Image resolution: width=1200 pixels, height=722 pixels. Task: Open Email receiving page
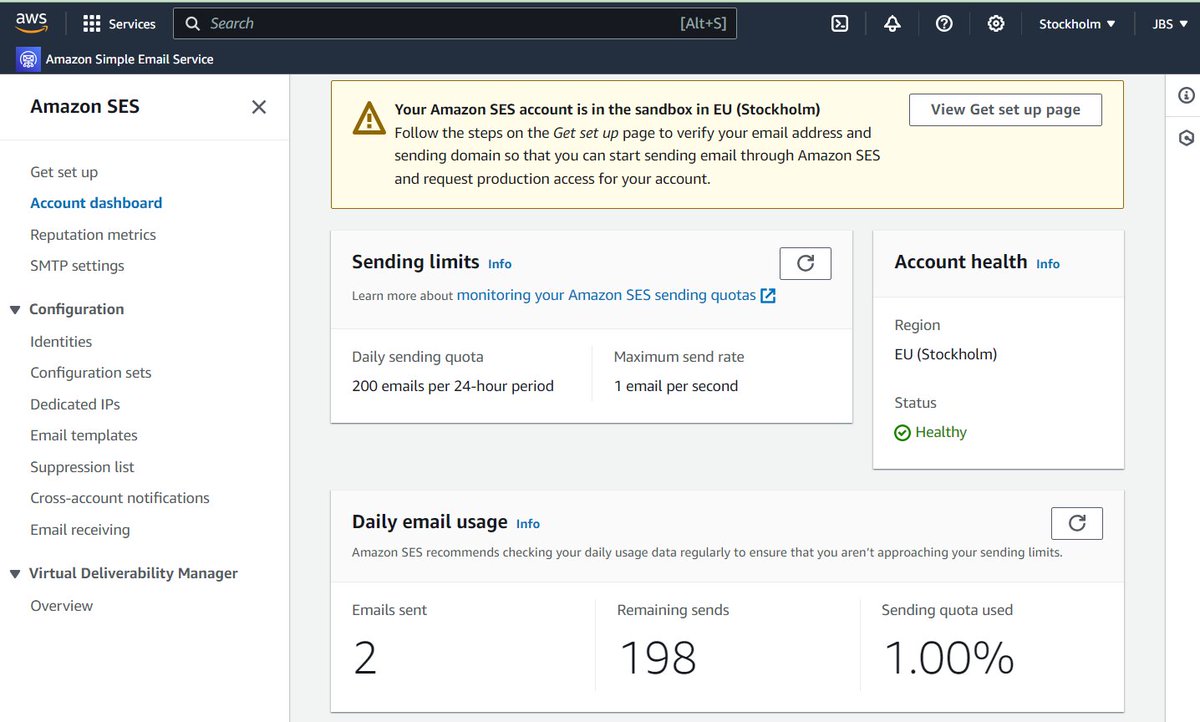click(x=80, y=530)
